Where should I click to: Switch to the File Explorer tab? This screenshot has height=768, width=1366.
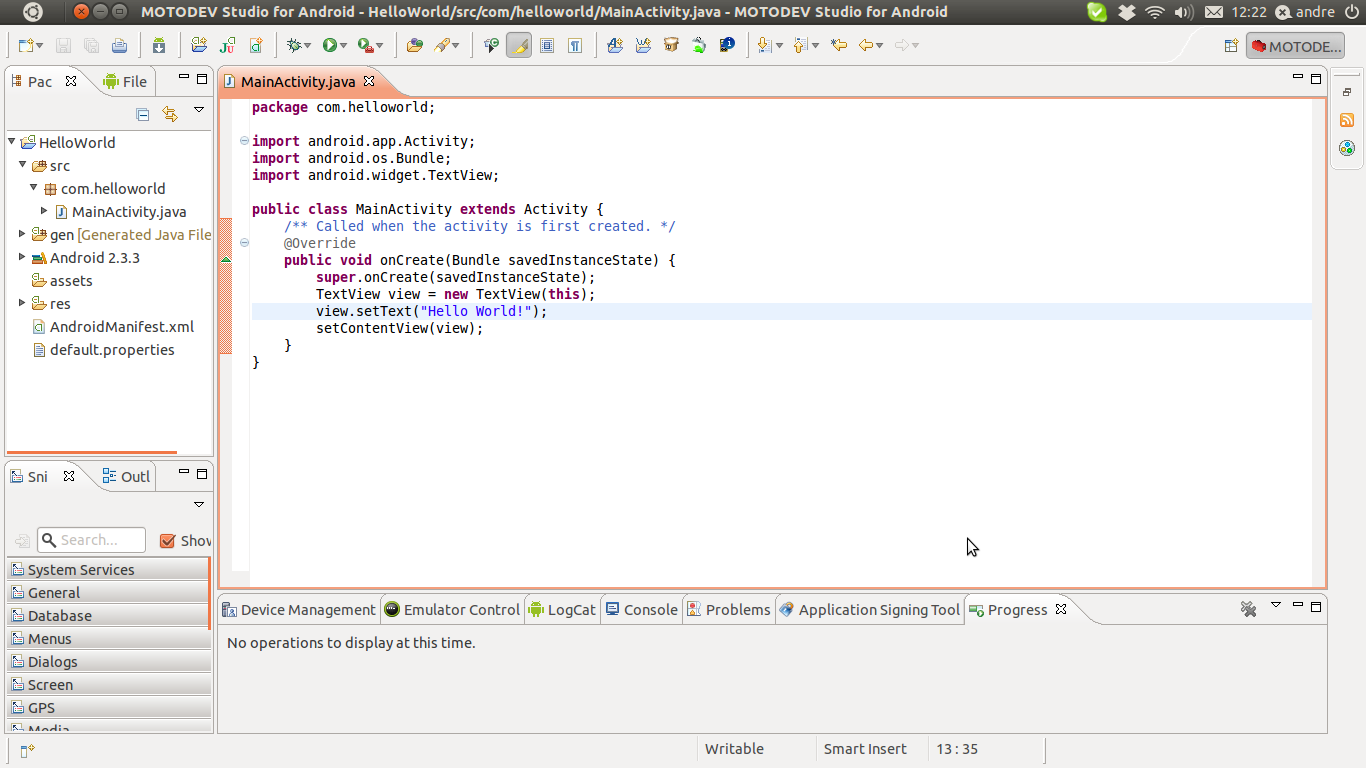(x=125, y=82)
